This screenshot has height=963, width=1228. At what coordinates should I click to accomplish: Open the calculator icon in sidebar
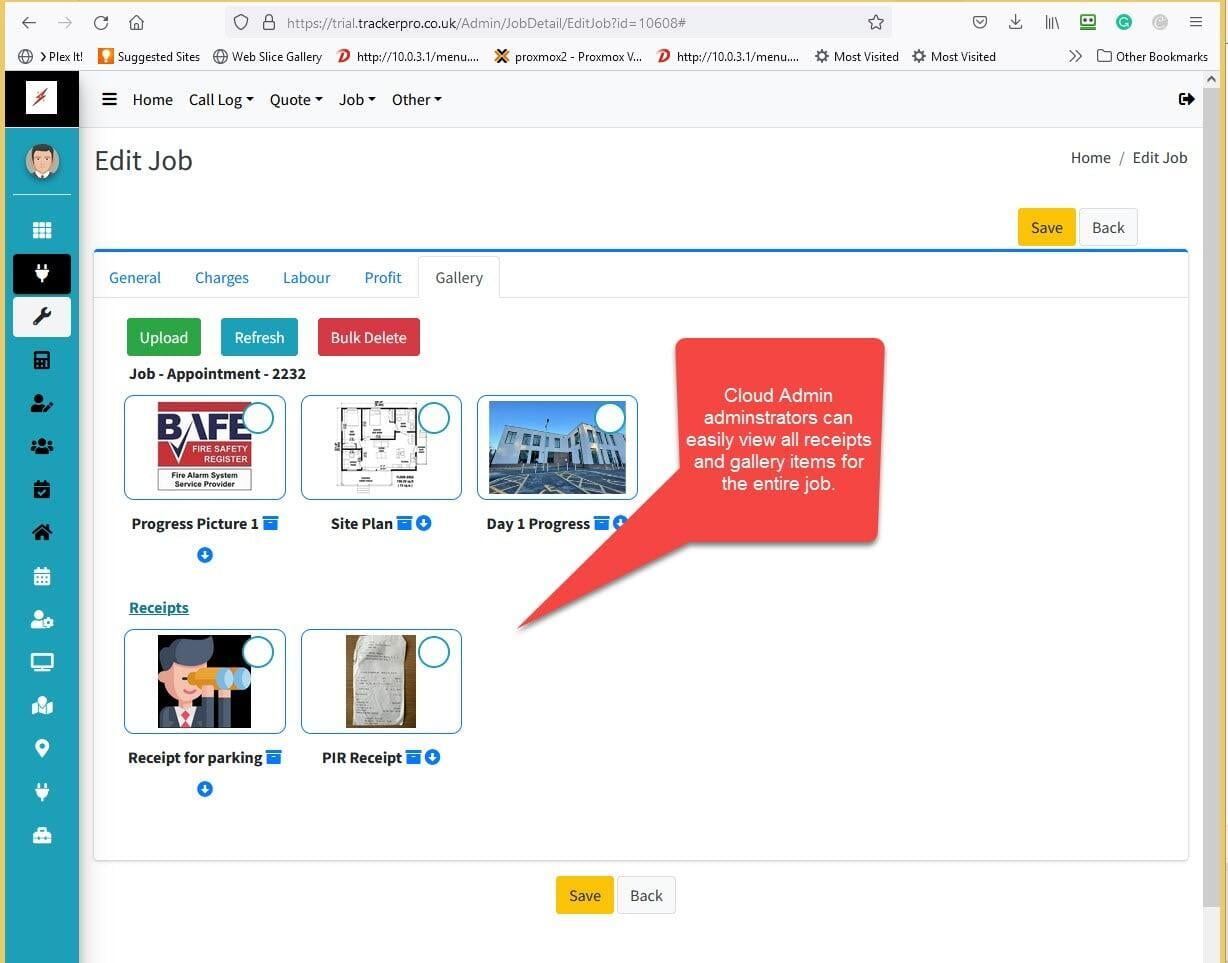pyautogui.click(x=42, y=360)
